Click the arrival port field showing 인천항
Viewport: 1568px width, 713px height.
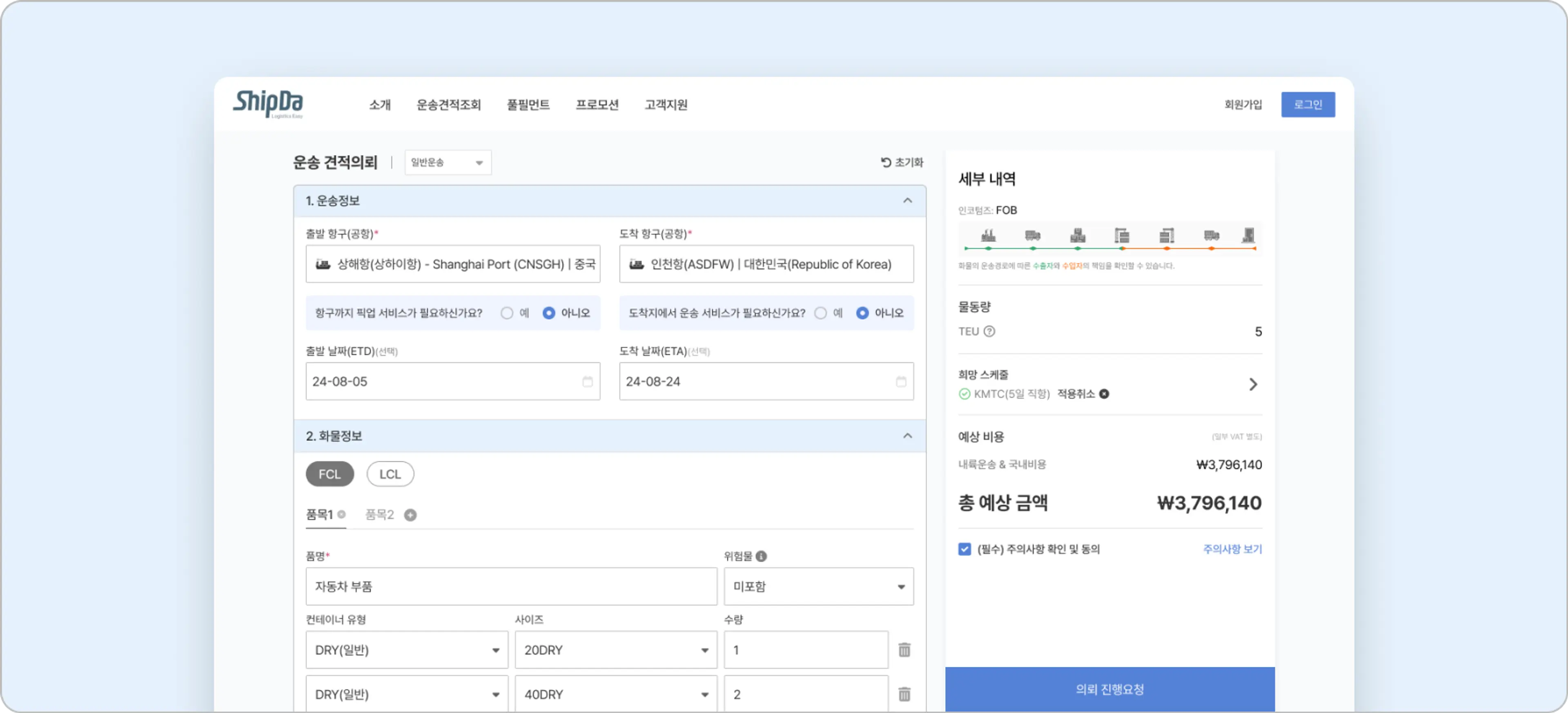(x=766, y=264)
